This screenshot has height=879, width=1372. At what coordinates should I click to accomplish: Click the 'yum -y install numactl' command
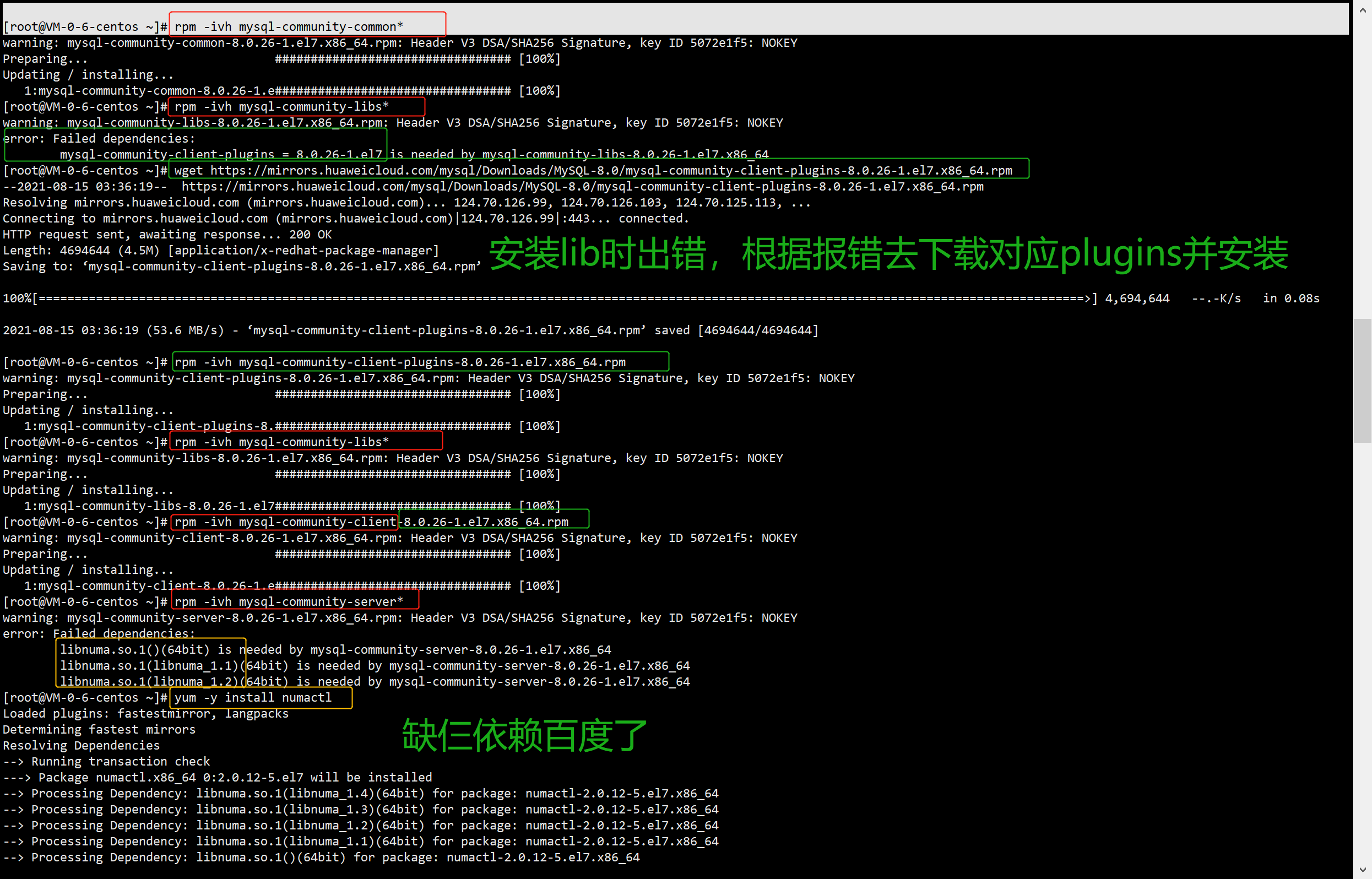pos(253,697)
